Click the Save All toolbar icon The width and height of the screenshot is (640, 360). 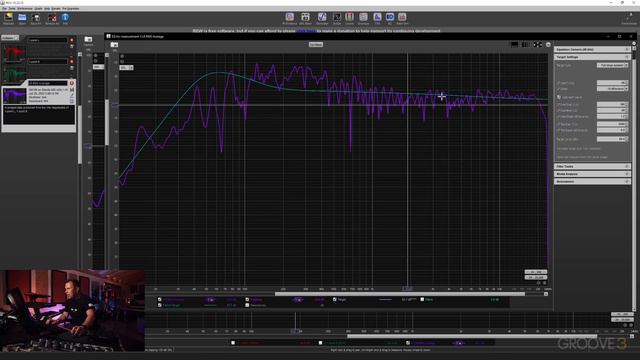(x=36, y=17)
